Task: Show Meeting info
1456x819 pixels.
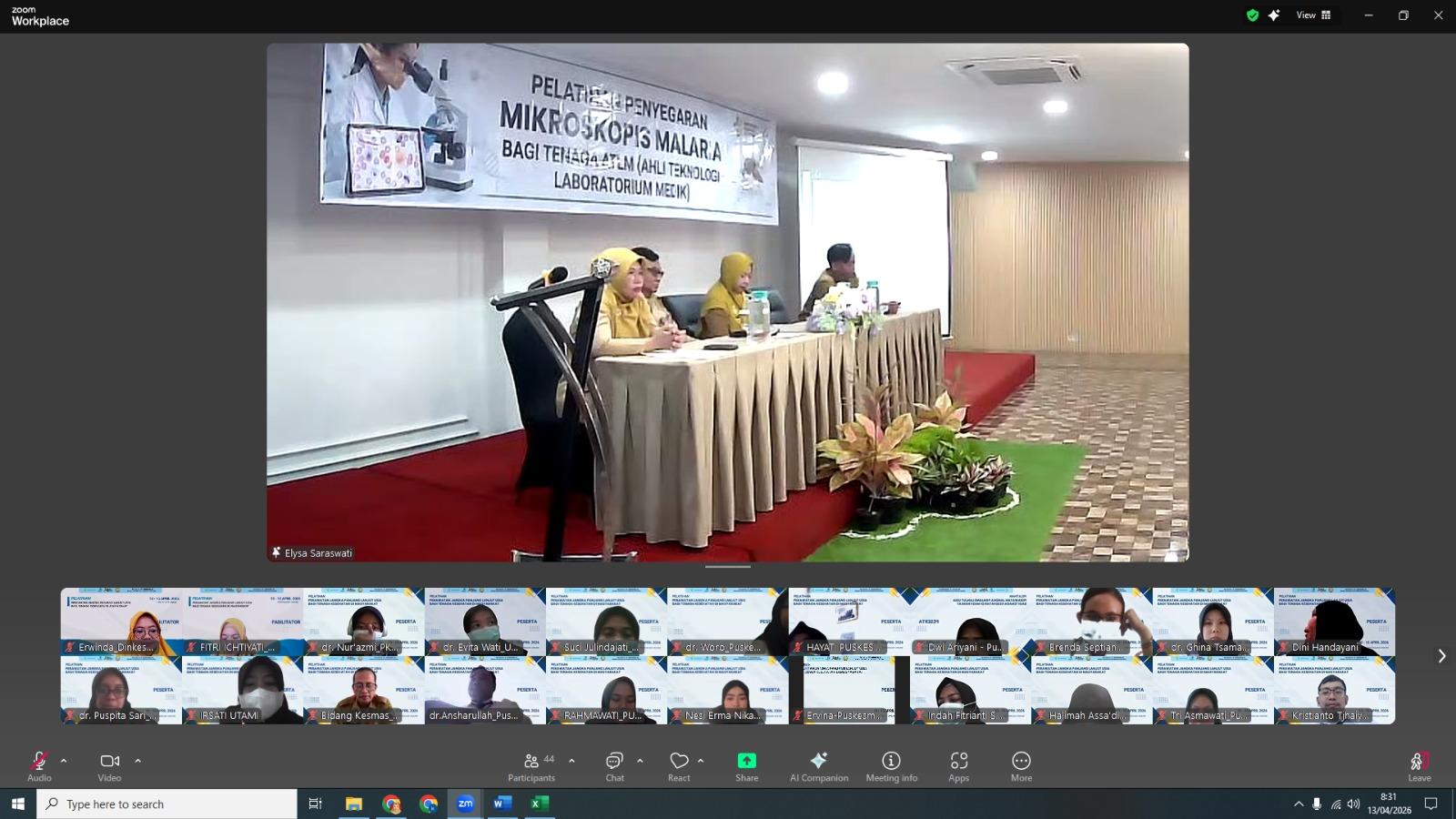Action: [x=891, y=766]
